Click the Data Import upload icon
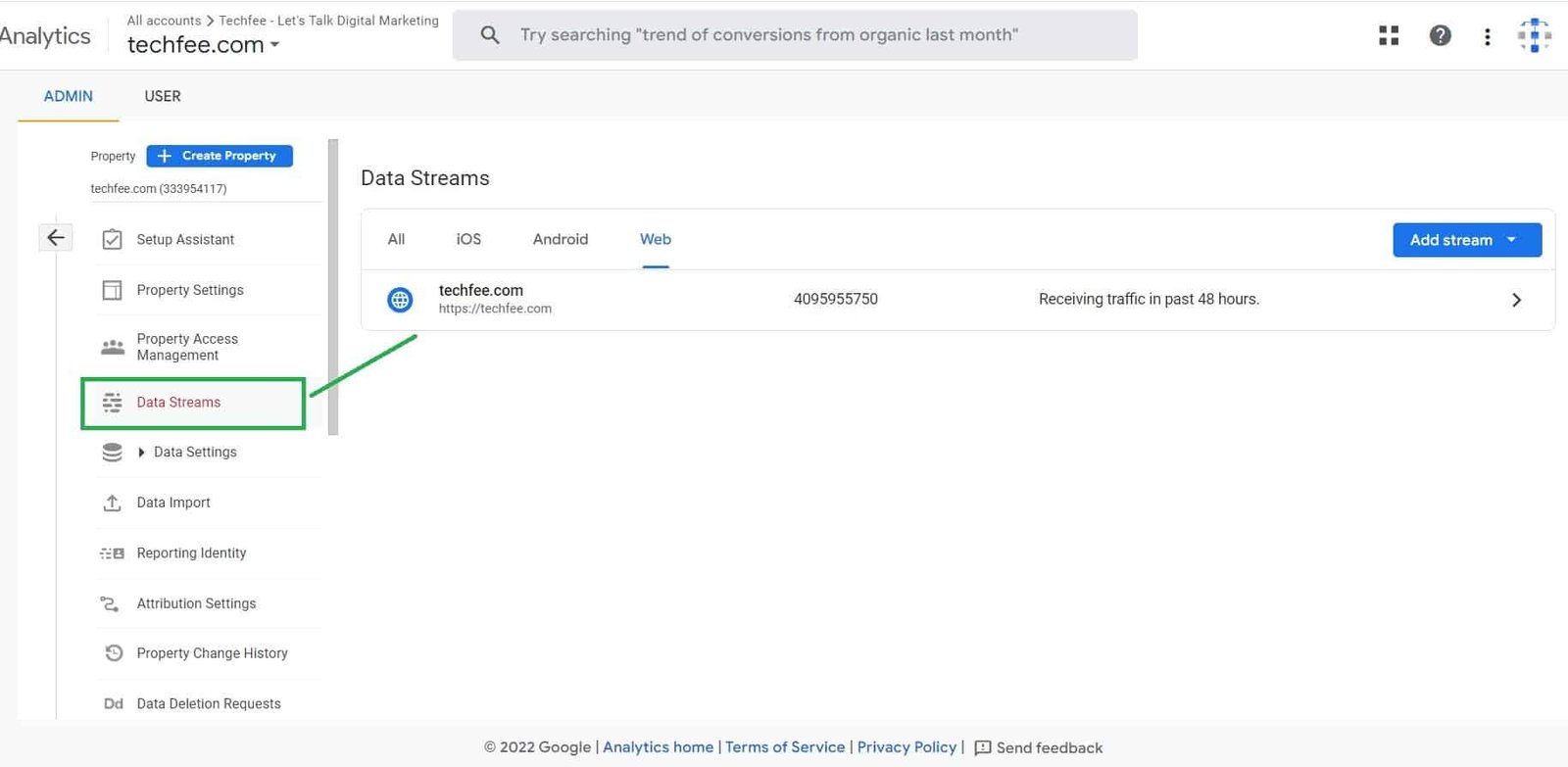Image resolution: width=1568 pixels, height=767 pixels. pos(113,503)
